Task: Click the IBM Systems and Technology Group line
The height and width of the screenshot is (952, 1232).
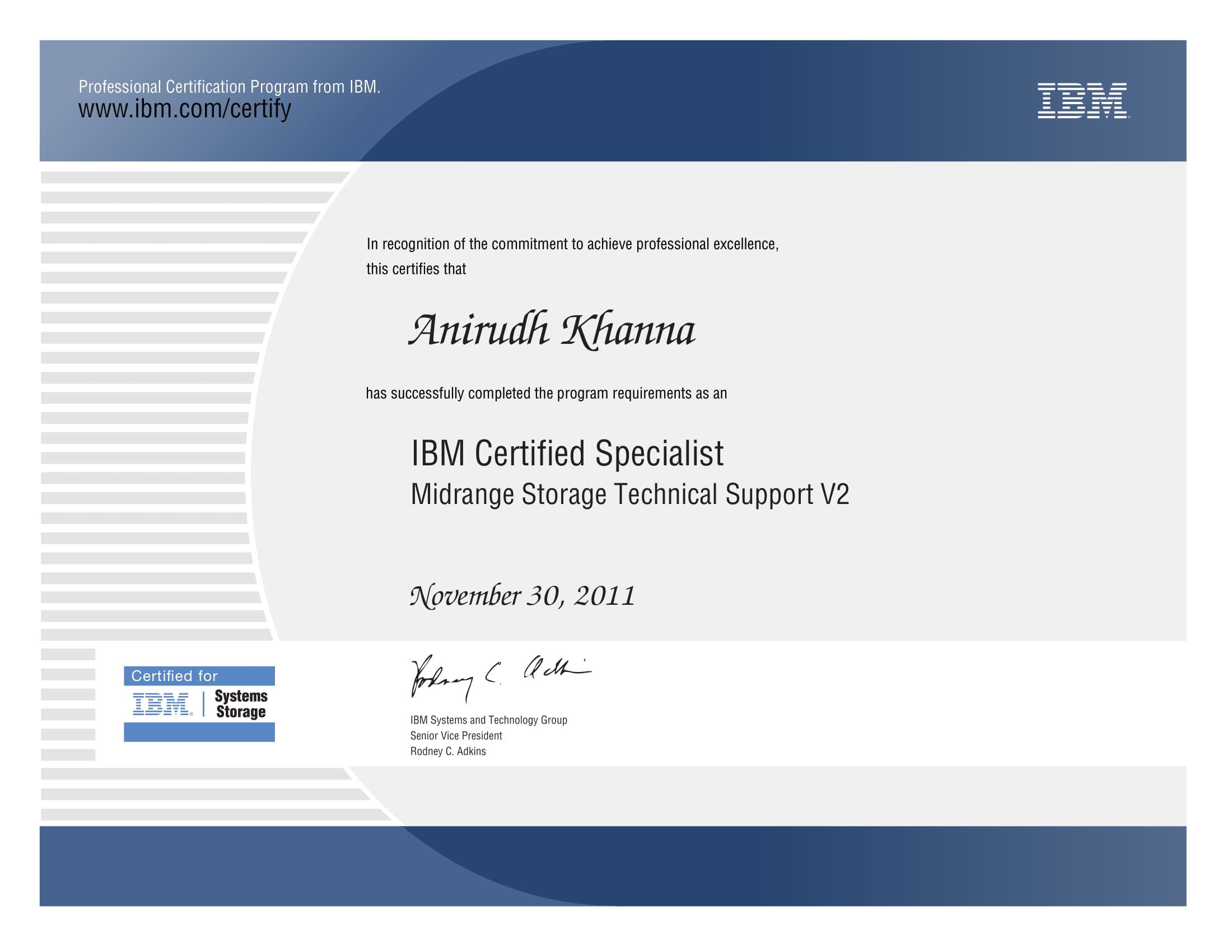Action: pos(488,720)
